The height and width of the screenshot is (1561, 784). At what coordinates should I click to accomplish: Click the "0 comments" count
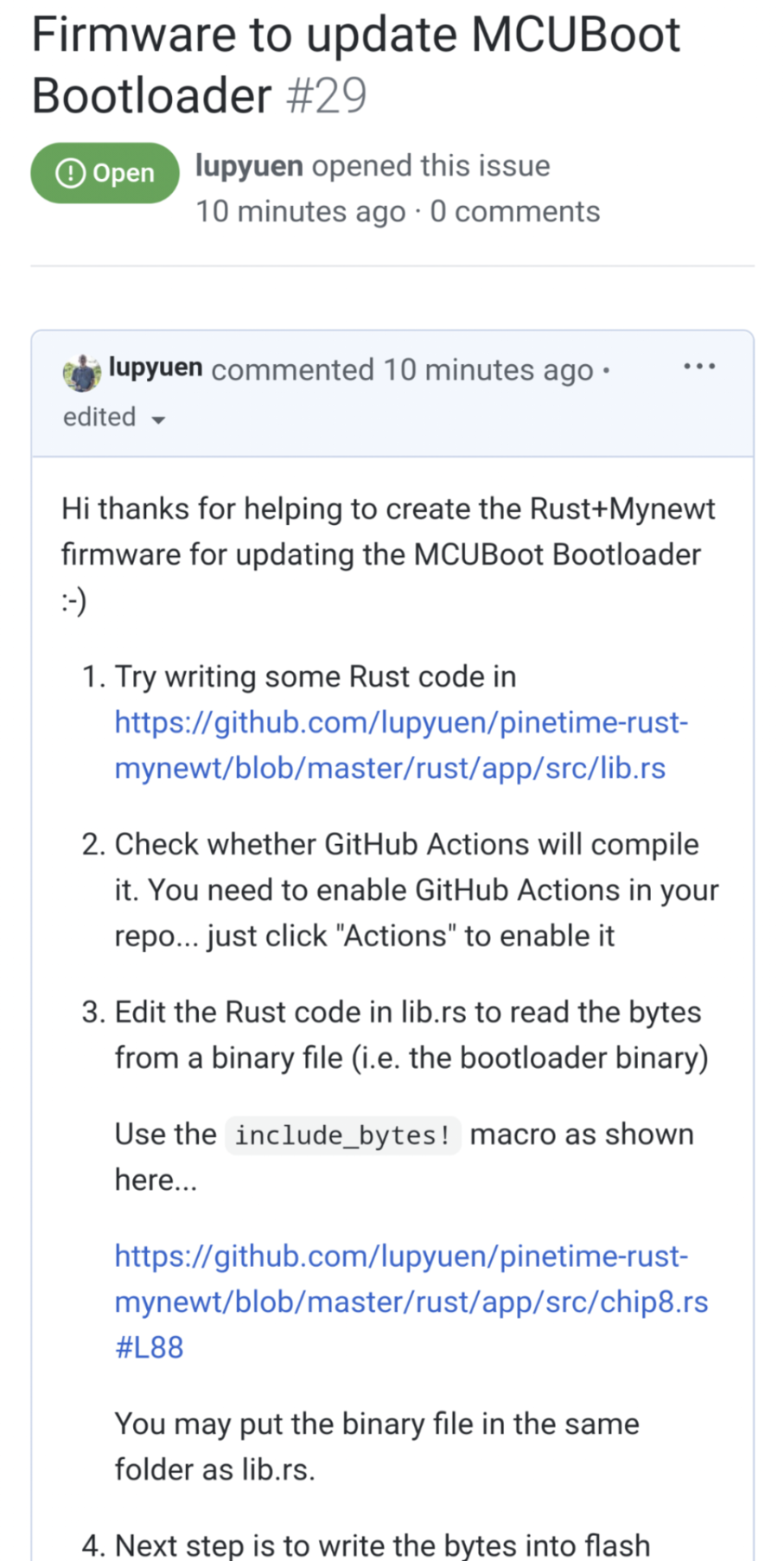515,212
